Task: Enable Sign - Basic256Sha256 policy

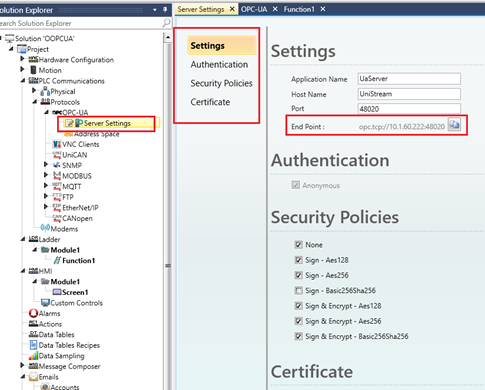Action: (x=299, y=291)
